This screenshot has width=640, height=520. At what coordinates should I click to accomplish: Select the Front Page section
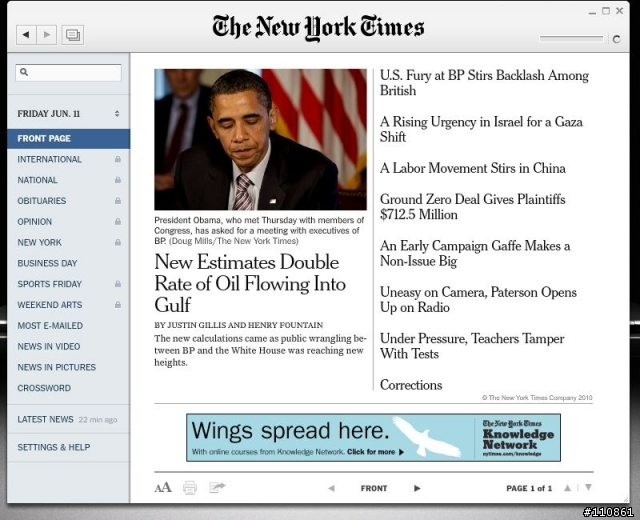[68, 139]
